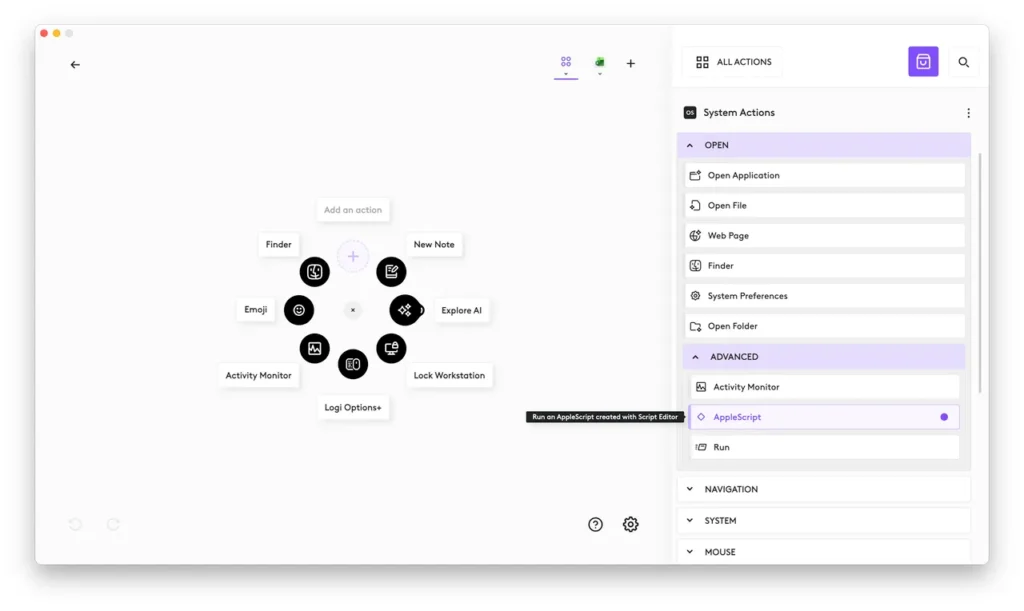Select the Logi Options+ mouse icon

click(x=353, y=363)
